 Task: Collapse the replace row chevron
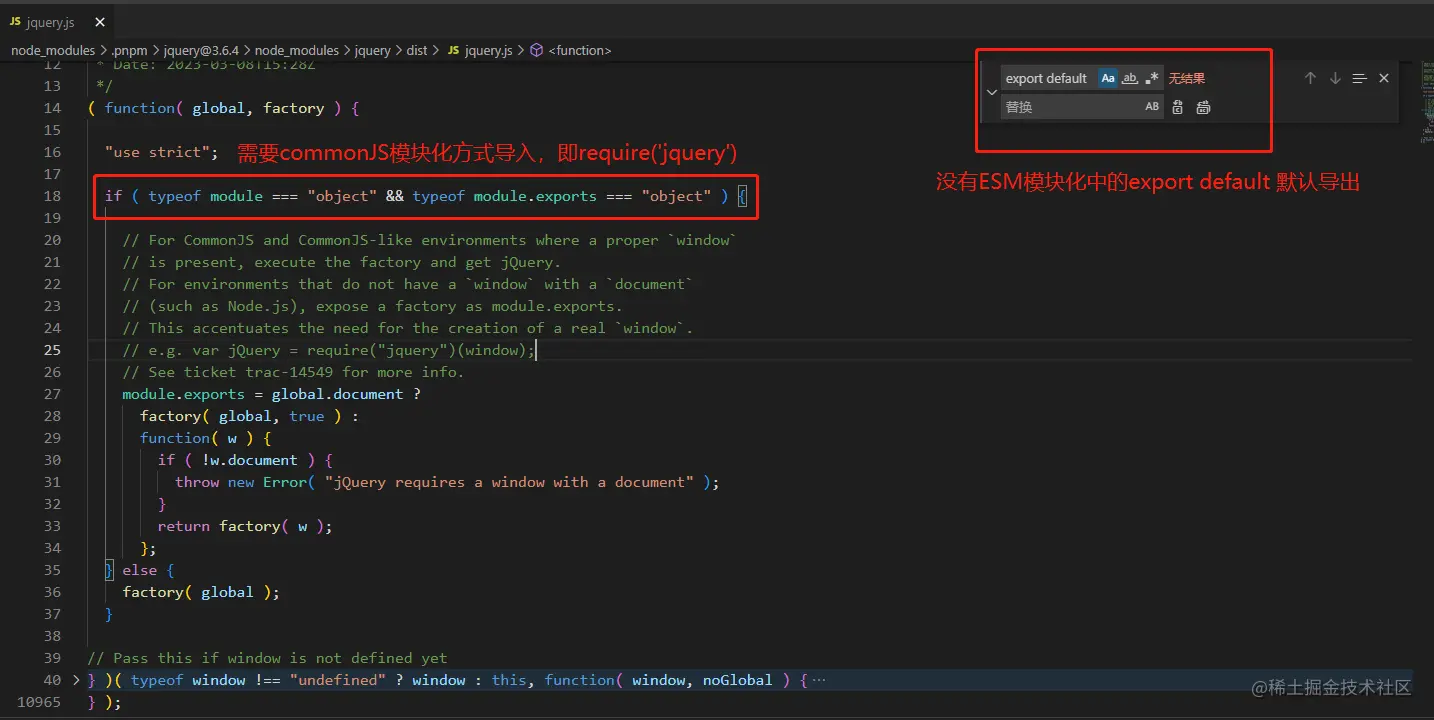click(991, 92)
